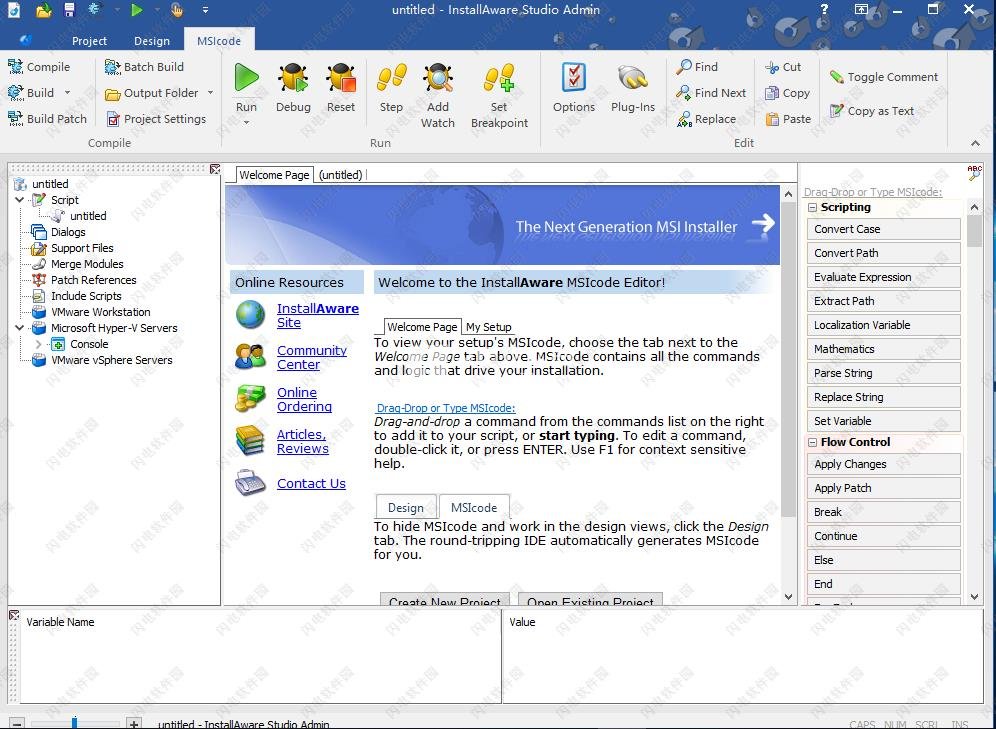The width and height of the screenshot is (996, 729).
Task: Switch to the Project ribbon tab
Action: (89, 41)
